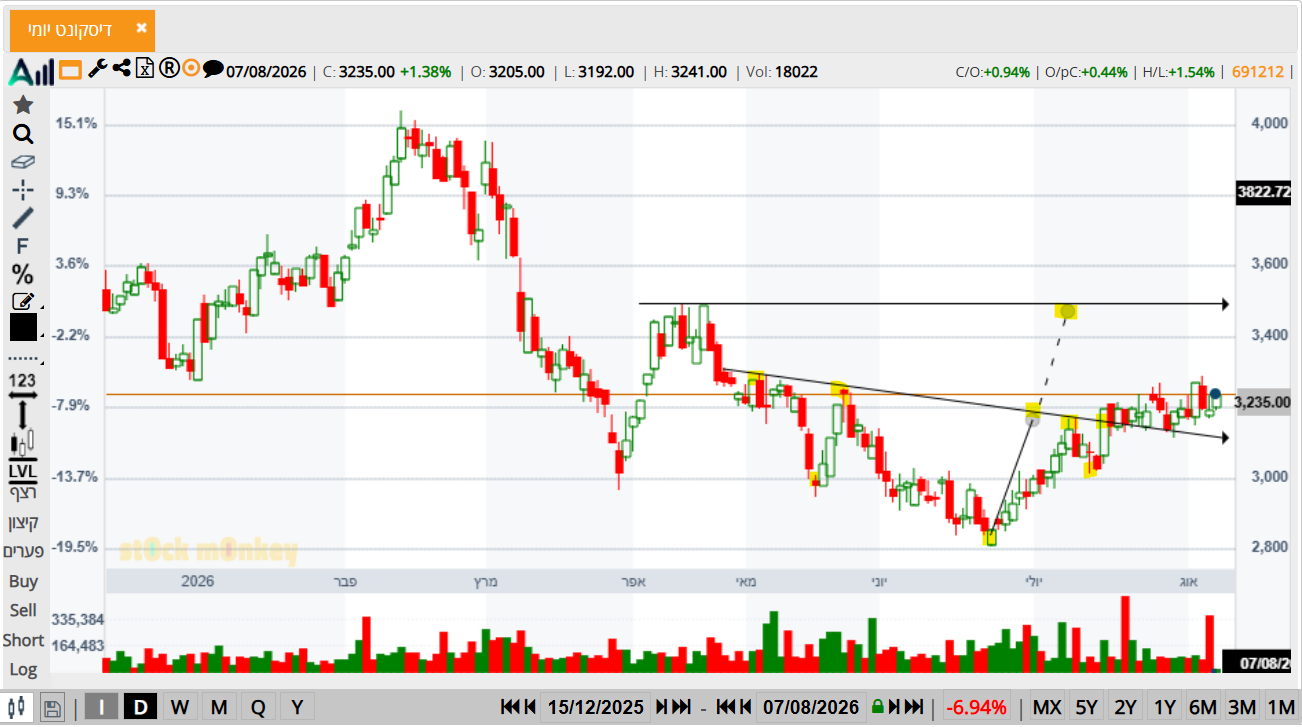1302x727 pixels.
Task: Select the trend line drawing tool
Action: (23, 218)
